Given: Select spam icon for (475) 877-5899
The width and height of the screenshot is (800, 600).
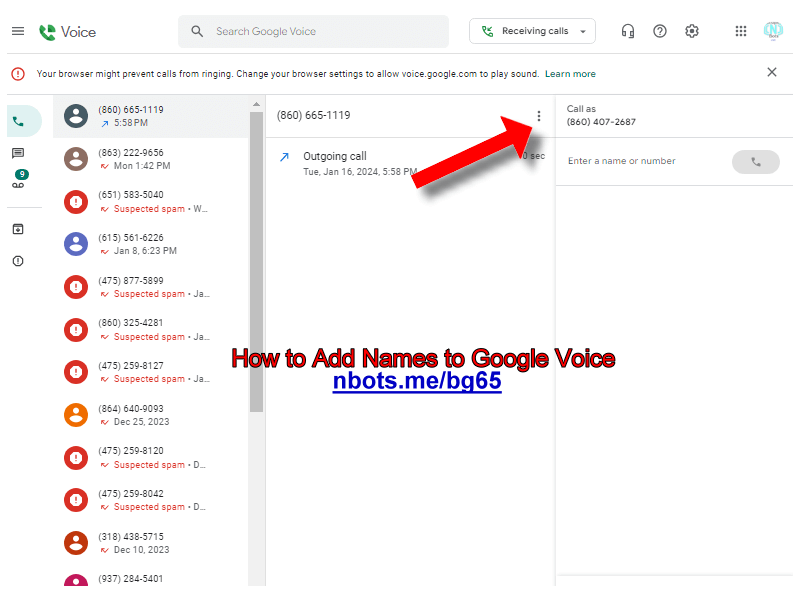Looking at the screenshot, I should tap(76, 287).
